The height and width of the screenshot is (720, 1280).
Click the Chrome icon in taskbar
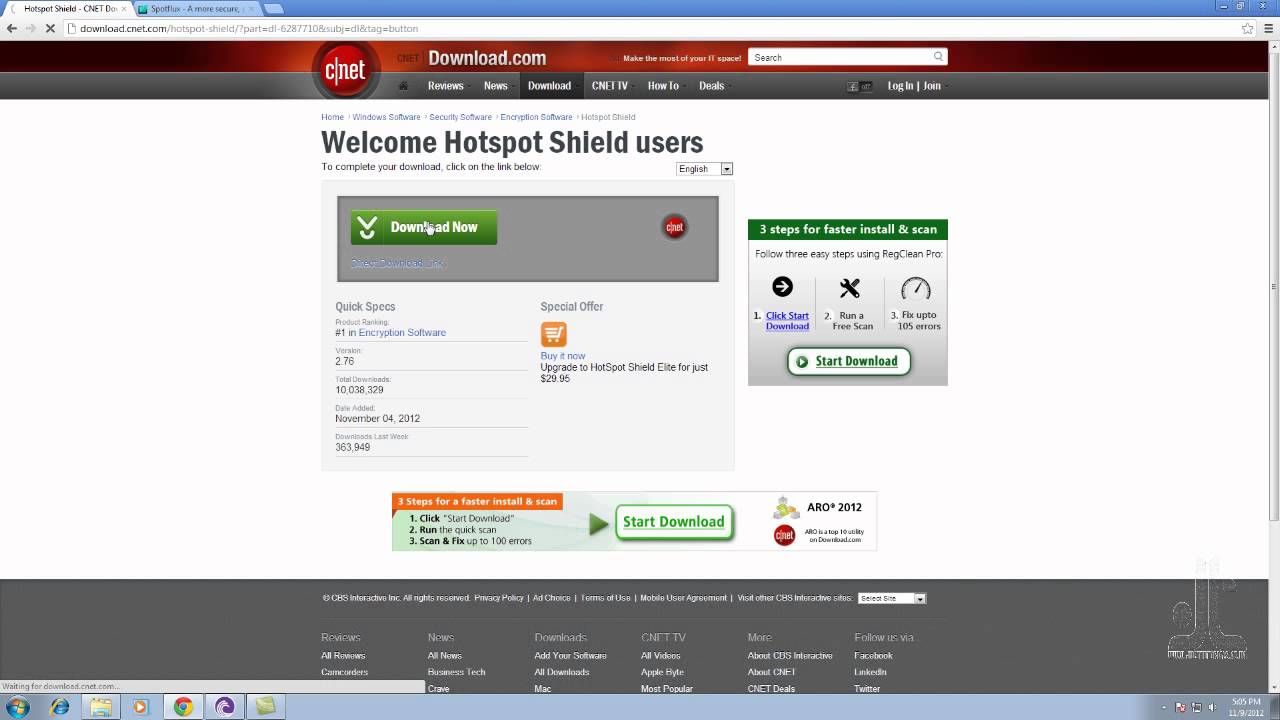pyautogui.click(x=183, y=707)
